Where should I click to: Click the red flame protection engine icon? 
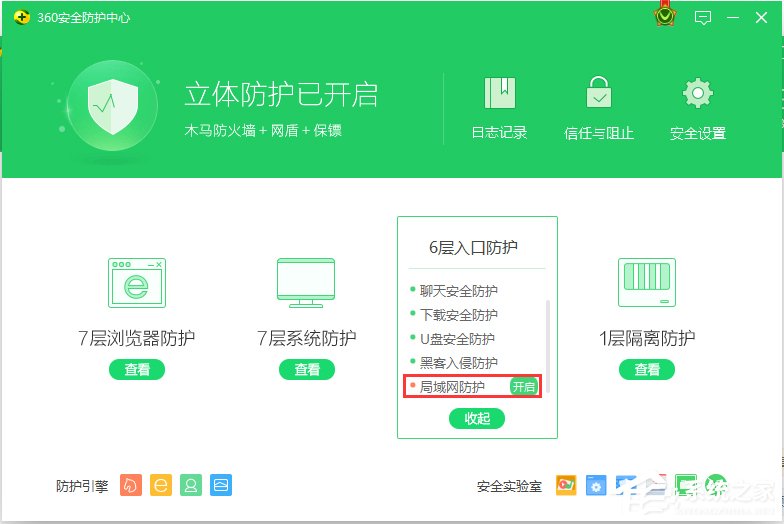click(x=130, y=485)
